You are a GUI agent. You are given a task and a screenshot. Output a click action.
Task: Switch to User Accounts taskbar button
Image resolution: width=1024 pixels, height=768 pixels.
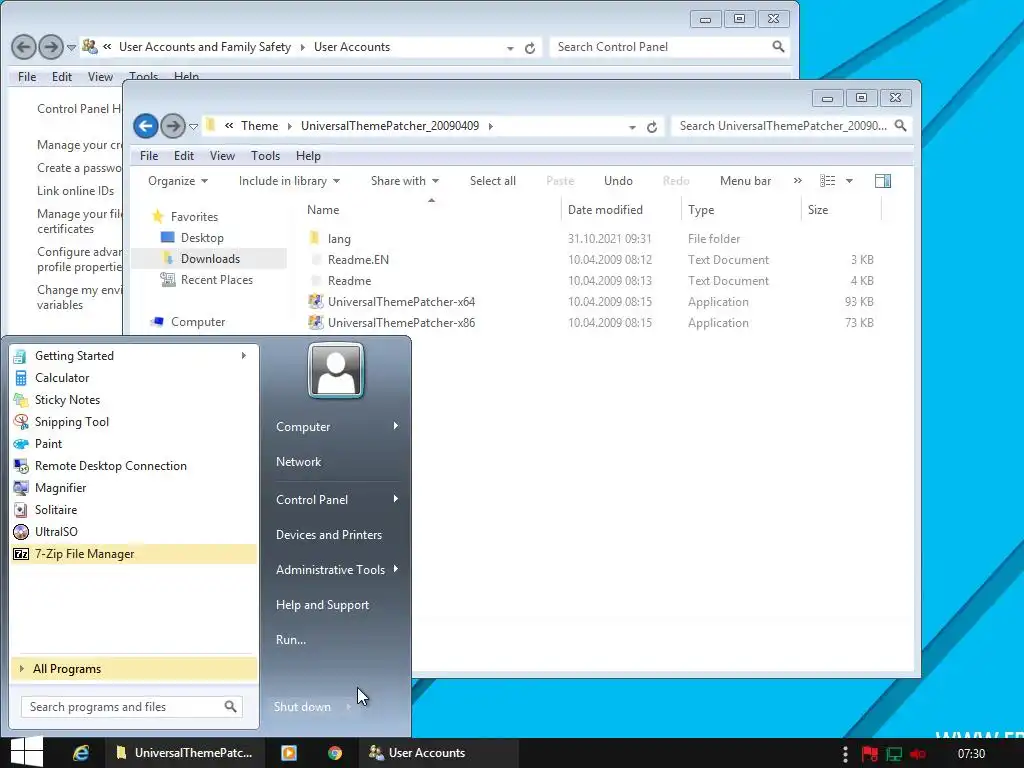438,753
